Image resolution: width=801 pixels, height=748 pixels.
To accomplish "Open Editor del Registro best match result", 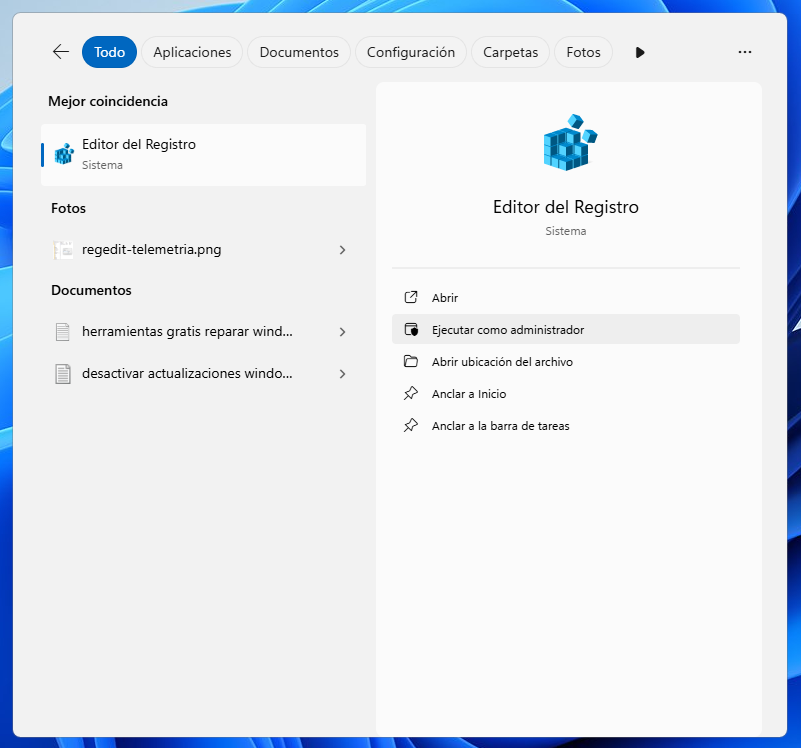I will tap(203, 154).
